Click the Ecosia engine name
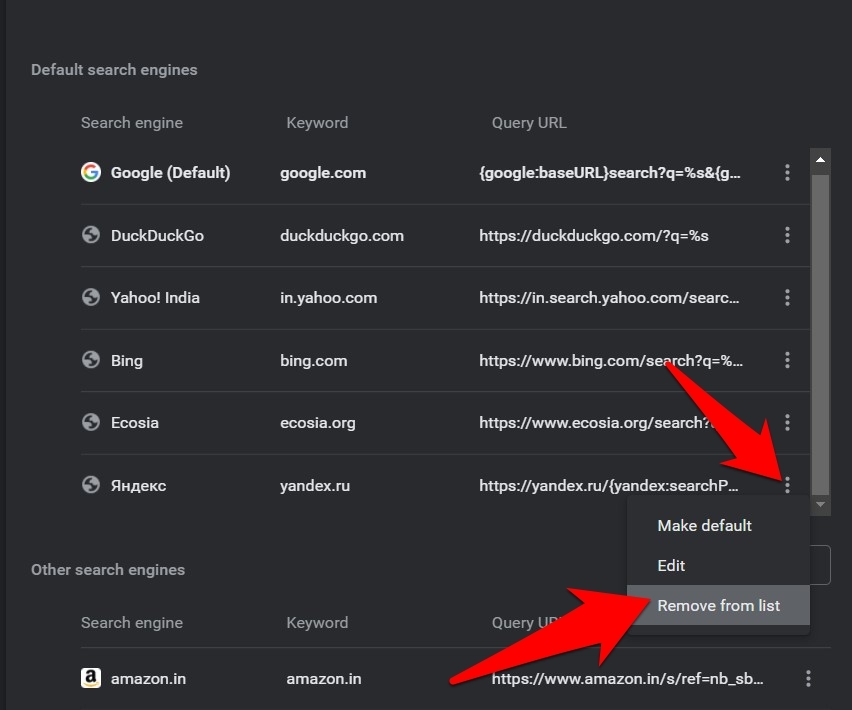The height and width of the screenshot is (710, 852). [135, 423]
